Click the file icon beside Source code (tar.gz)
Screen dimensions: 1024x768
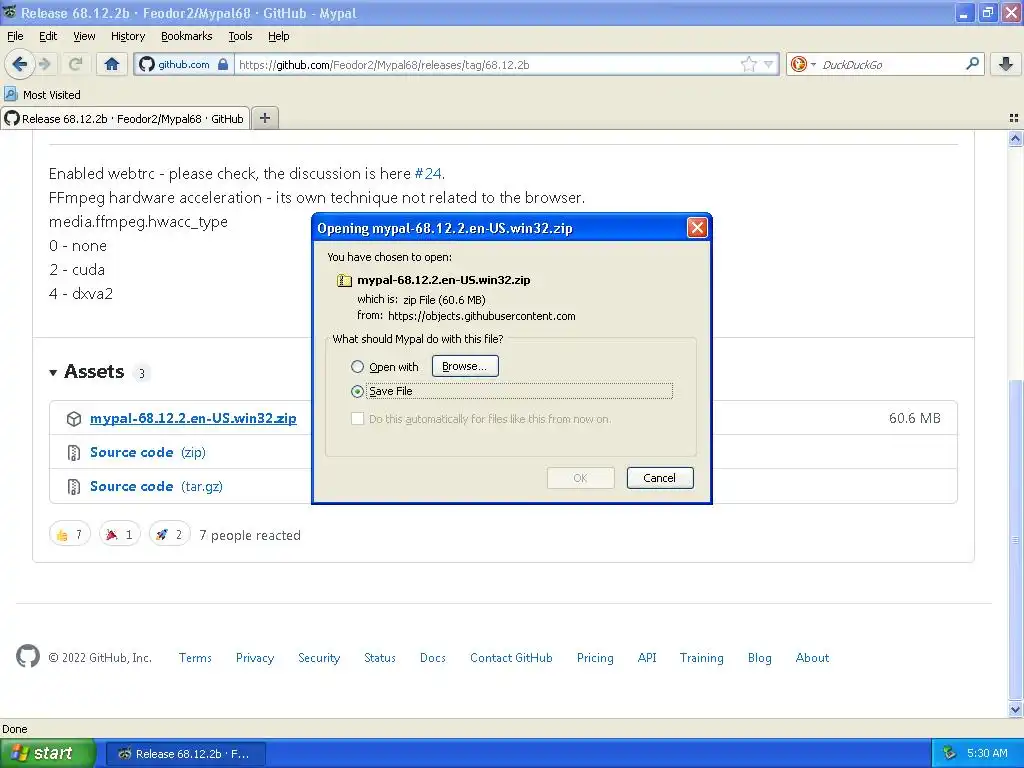[74, 487]
